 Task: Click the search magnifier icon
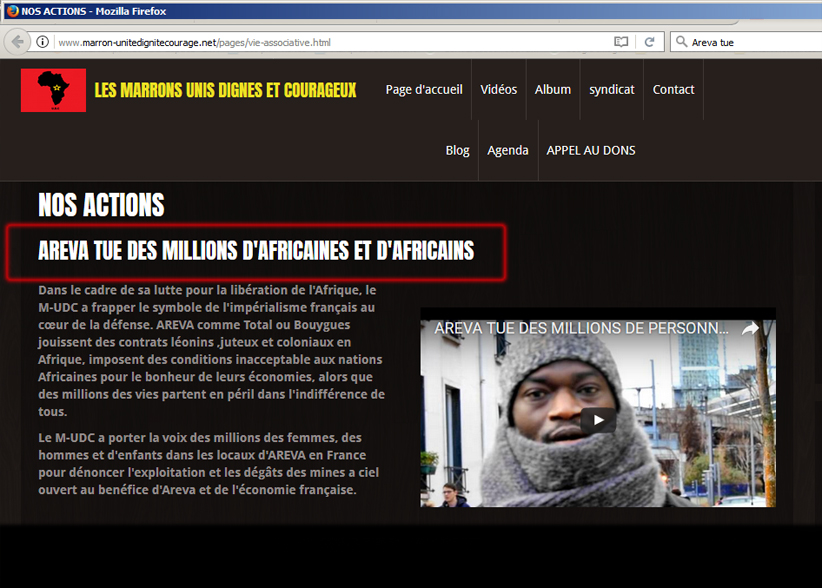[681, 42]
